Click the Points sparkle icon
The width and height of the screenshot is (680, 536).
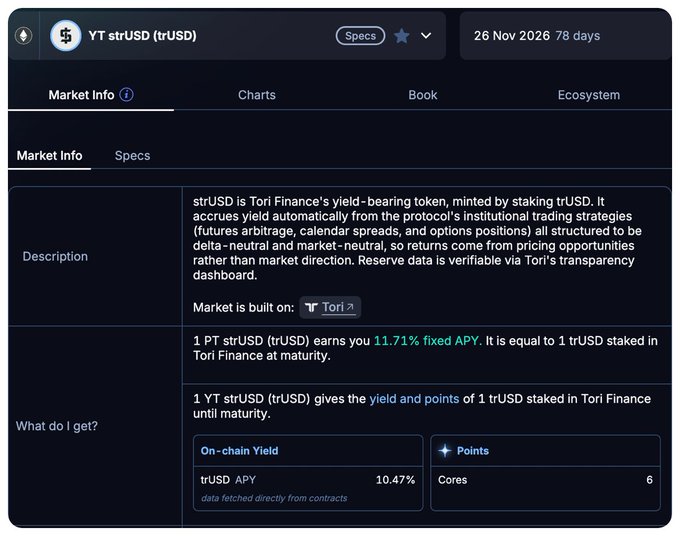(445, 451)
